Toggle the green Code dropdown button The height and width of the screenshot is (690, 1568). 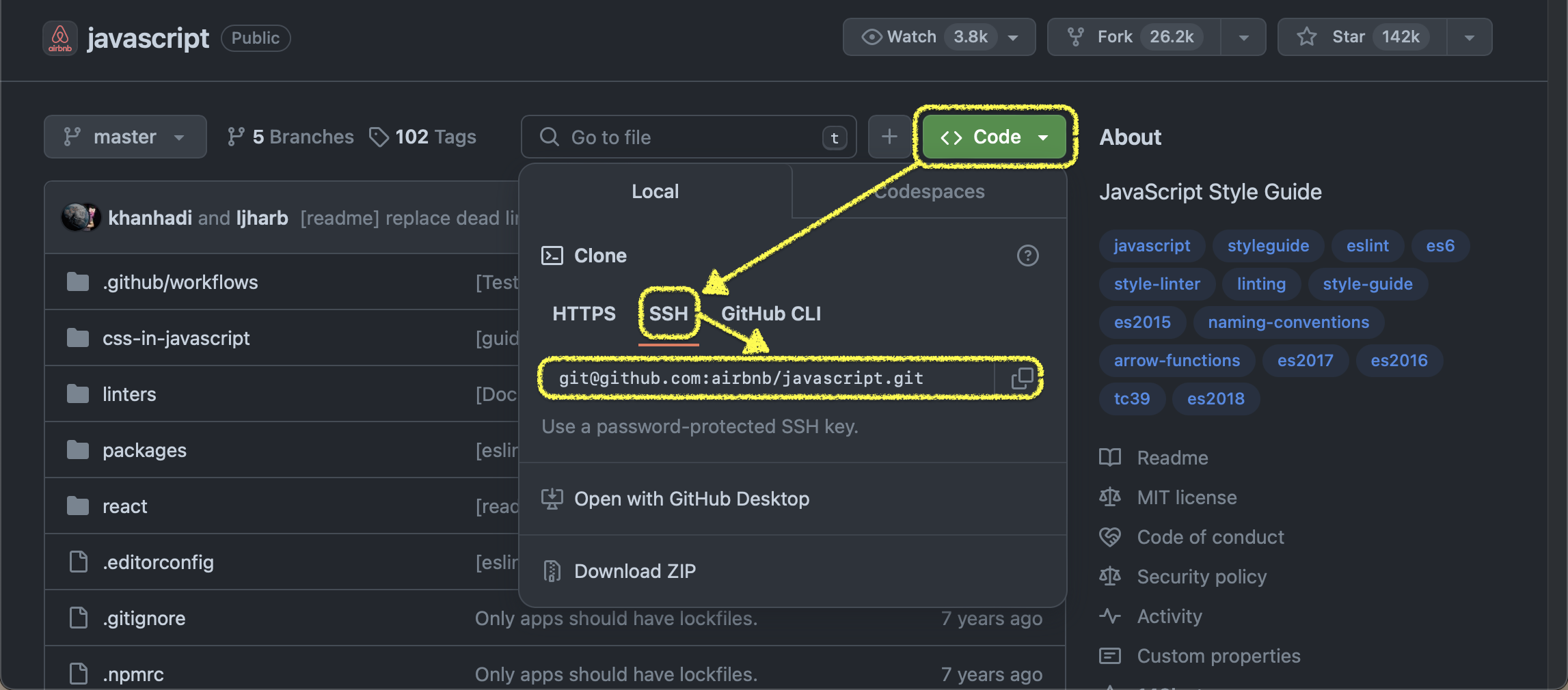pos(995,137)
